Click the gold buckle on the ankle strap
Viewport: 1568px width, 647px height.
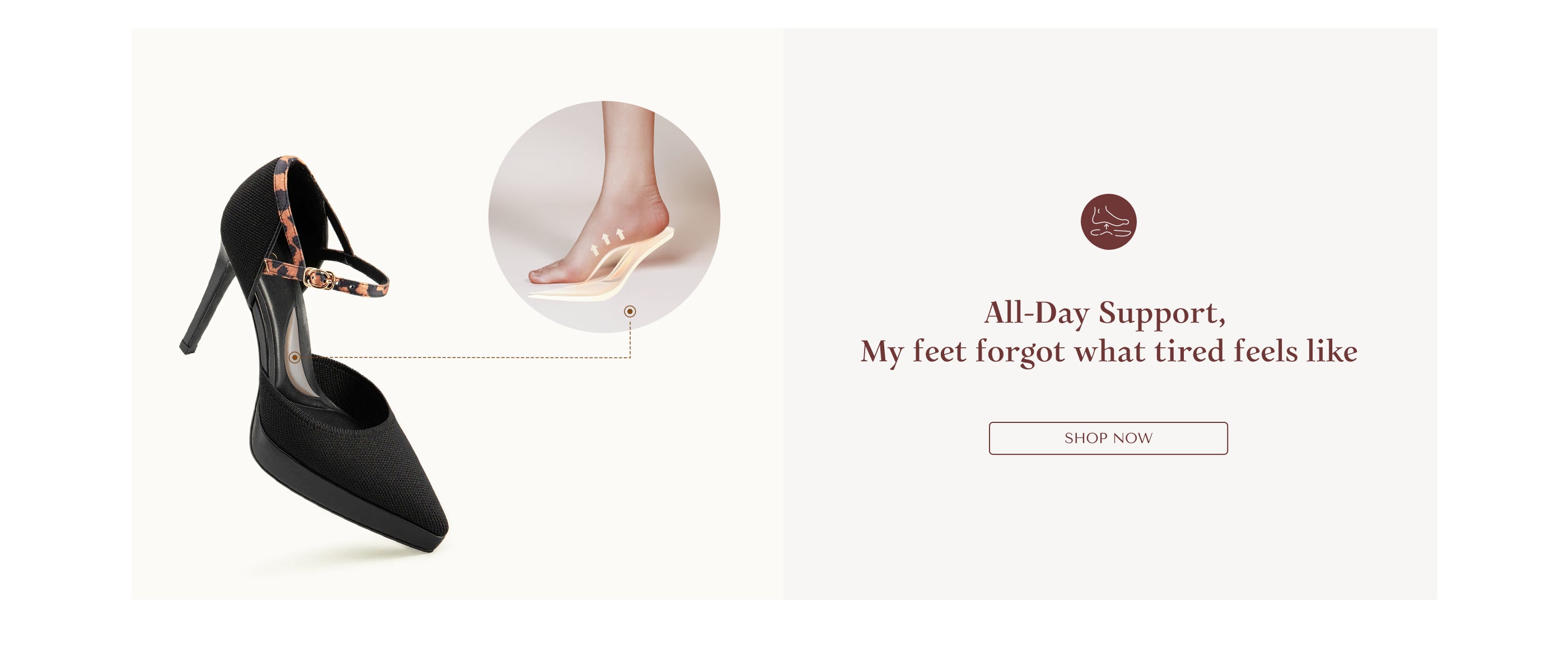[x=319, y=278]
